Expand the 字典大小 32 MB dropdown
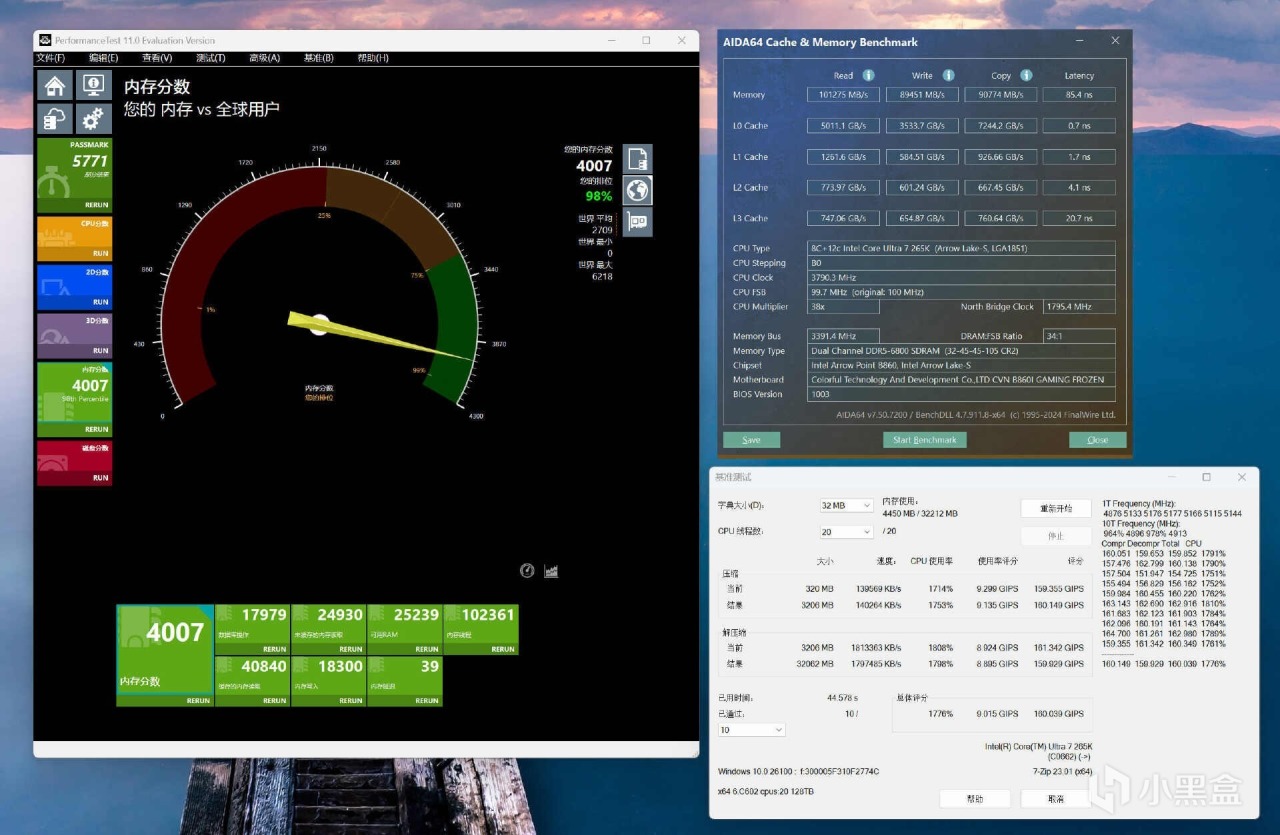Viewport: 1280px width, 835px height. pyautogui.click(x=846, y=505)
